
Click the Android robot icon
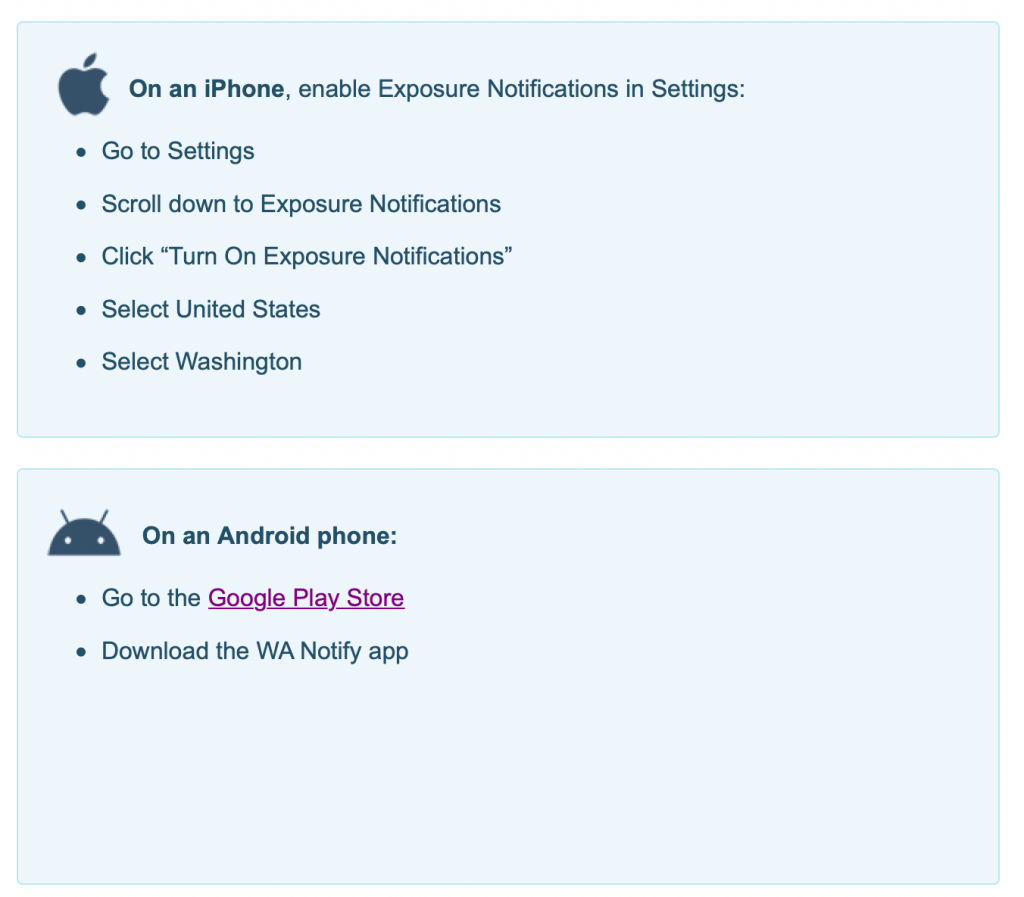pos(84,533)
